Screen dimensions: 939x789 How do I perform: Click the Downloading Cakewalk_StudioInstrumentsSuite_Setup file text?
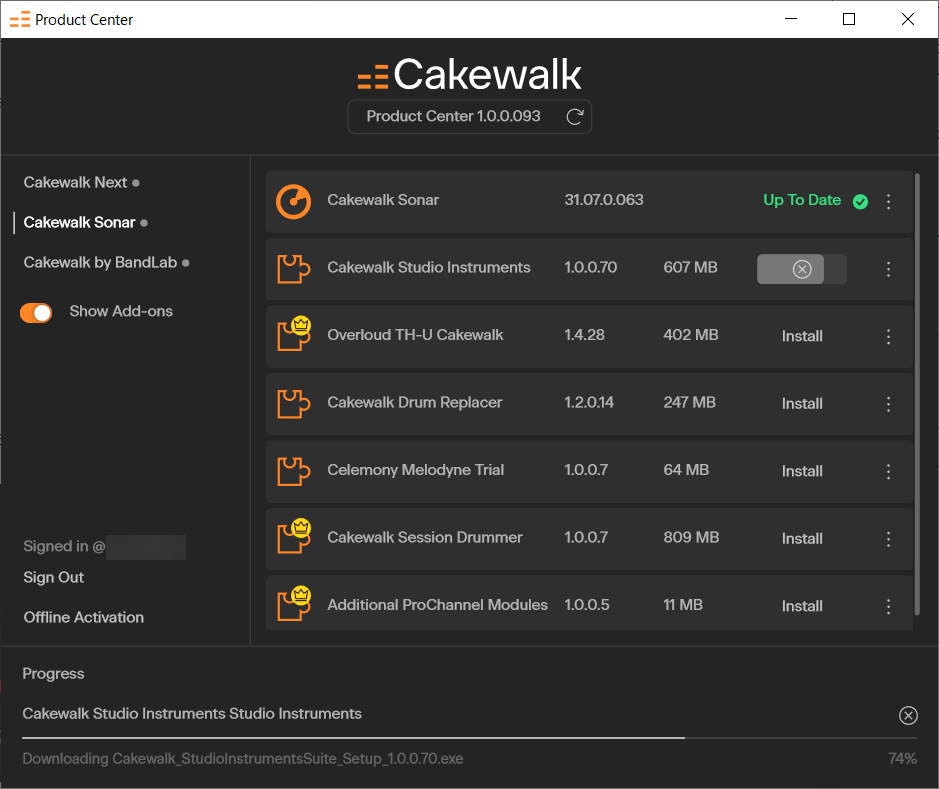pyautogui.click(x=243, y=759)
